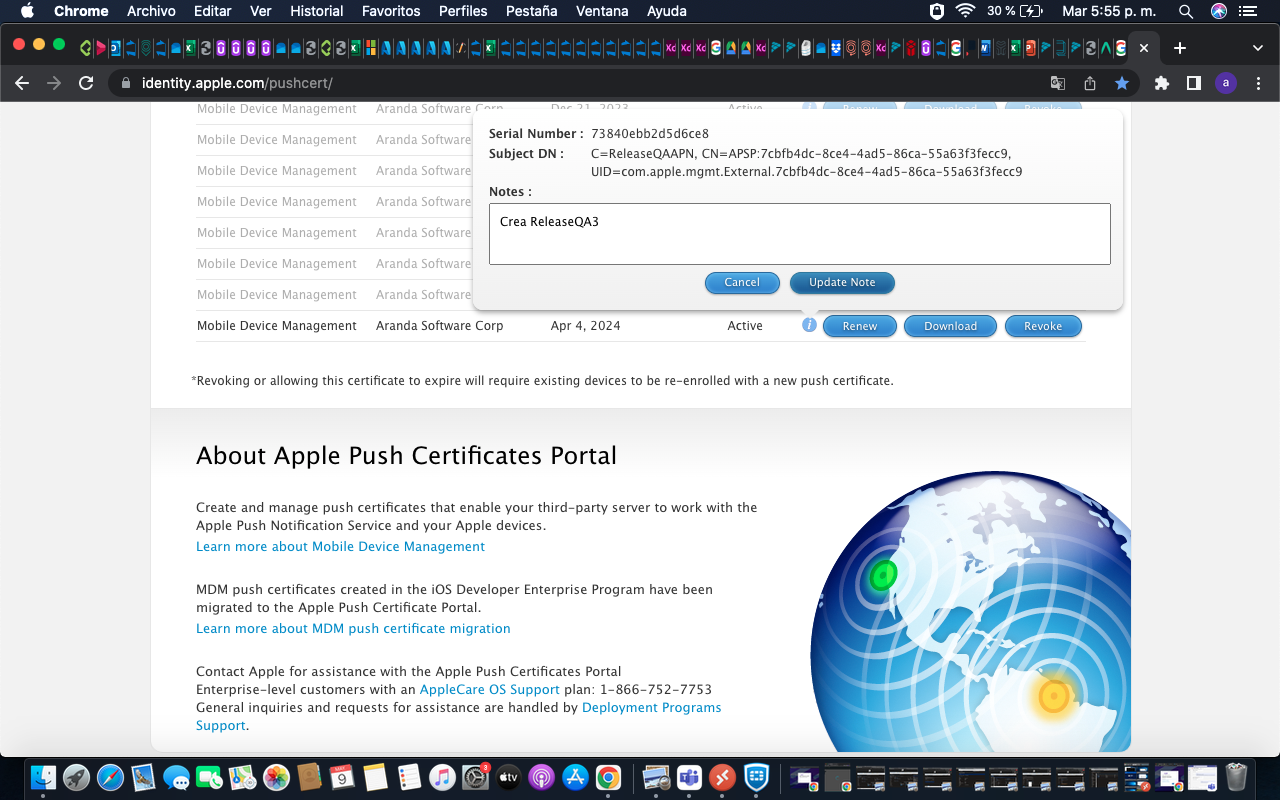Open Messages from the Dock
Screen dimensions: 1280x800
click(177, 777)
